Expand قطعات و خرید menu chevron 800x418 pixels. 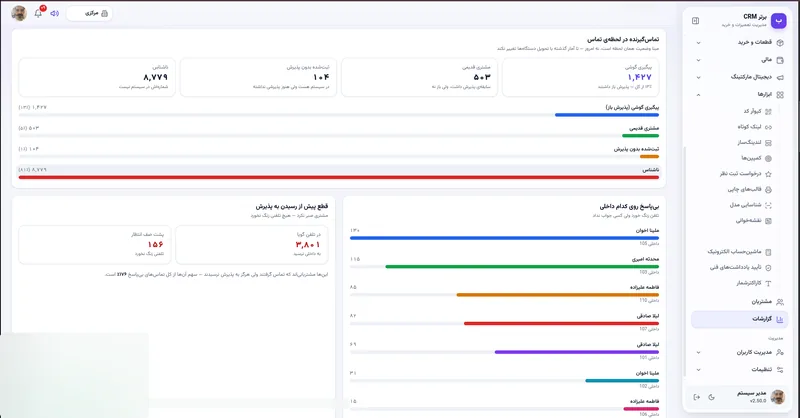[x=698, y=43]
